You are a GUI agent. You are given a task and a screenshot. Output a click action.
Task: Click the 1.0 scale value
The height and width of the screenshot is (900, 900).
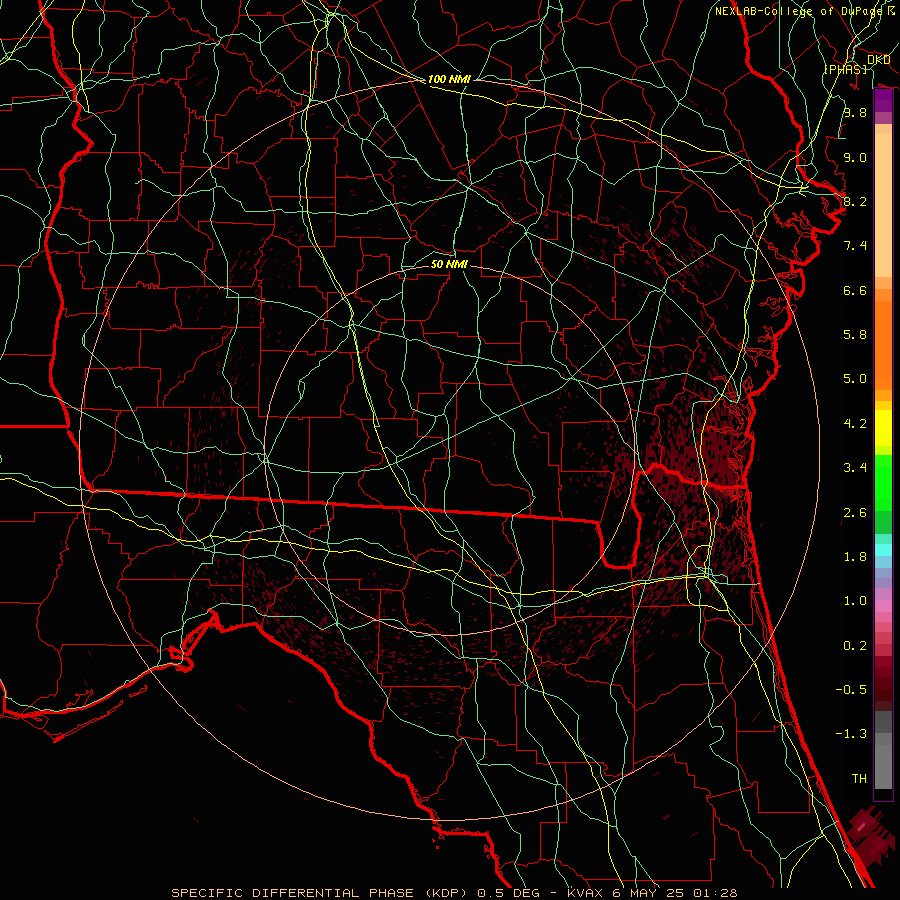pos(855,601)
